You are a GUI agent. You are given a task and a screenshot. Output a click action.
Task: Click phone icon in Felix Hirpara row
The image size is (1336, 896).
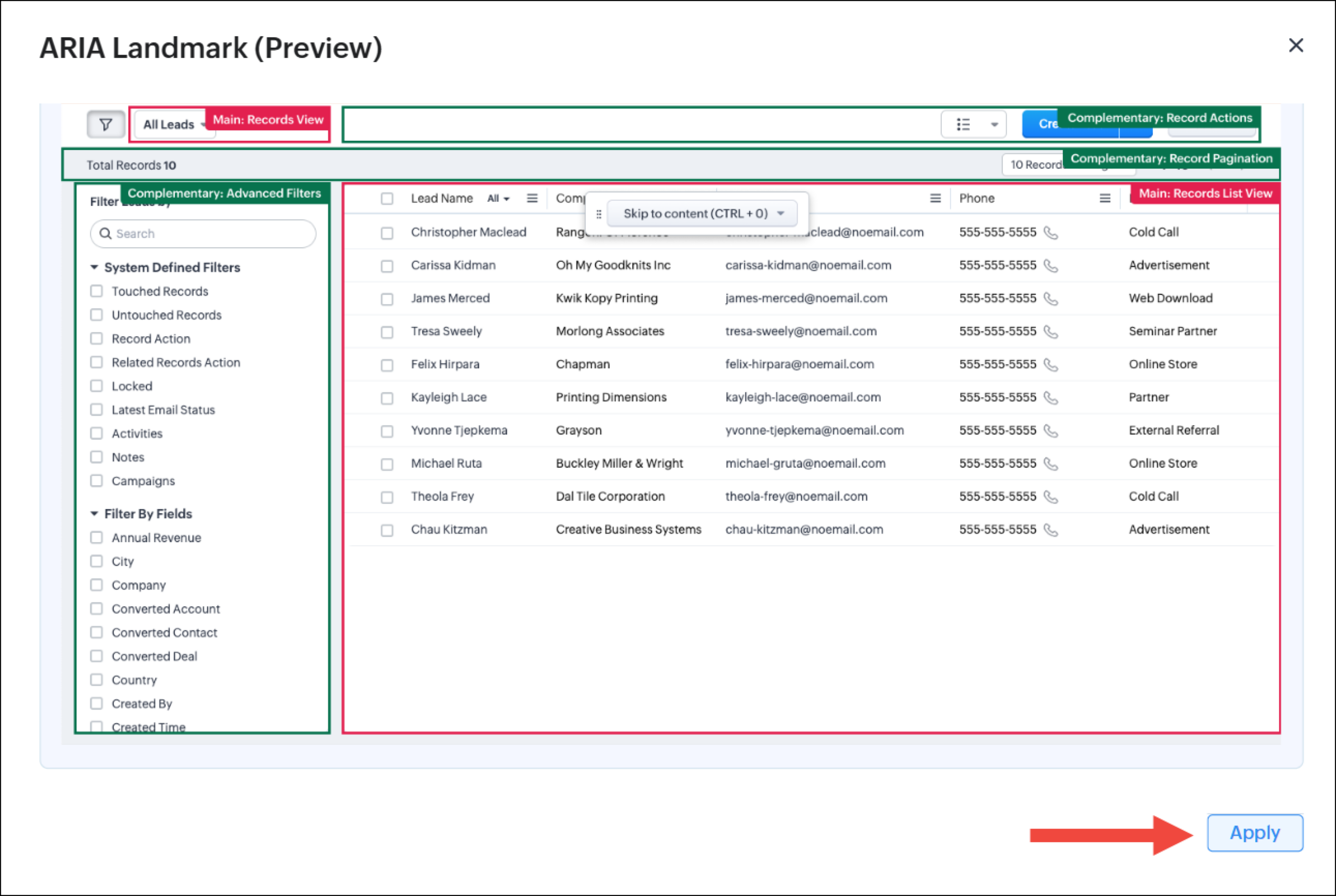1050,365
